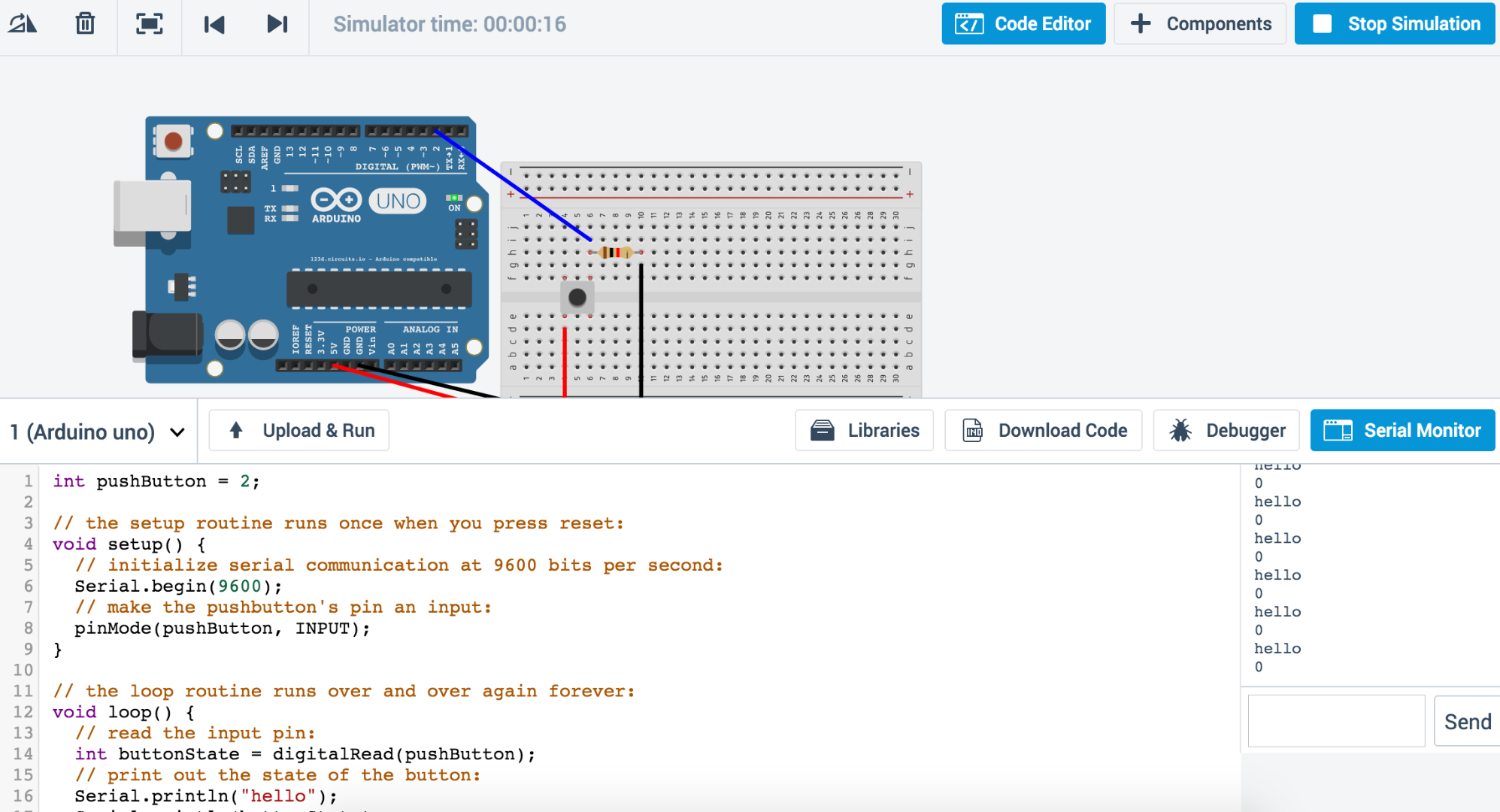The width and height of the screenshot is (1500, 812).
Task: Click the Delete component icon
Action: (x=85, y=23)
